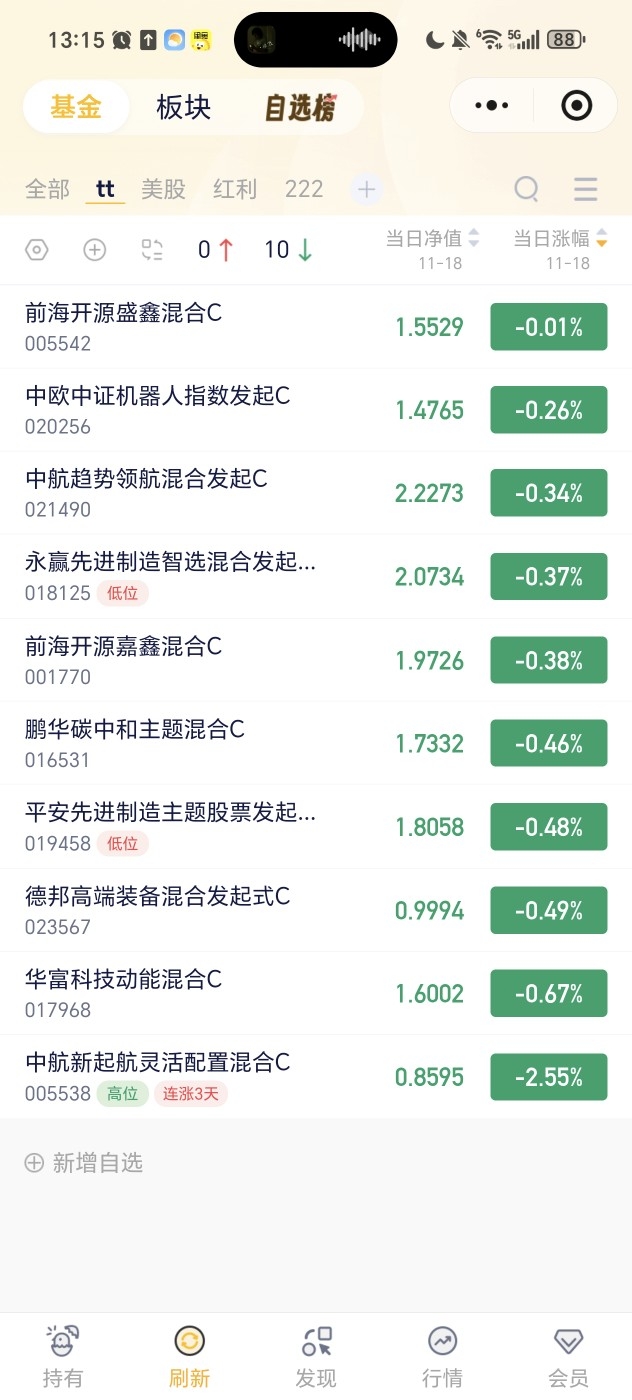The height and width of the screenshot is (1400, 632).
Task: Open mini-program more options dots
Action: [x=492, y=105]
